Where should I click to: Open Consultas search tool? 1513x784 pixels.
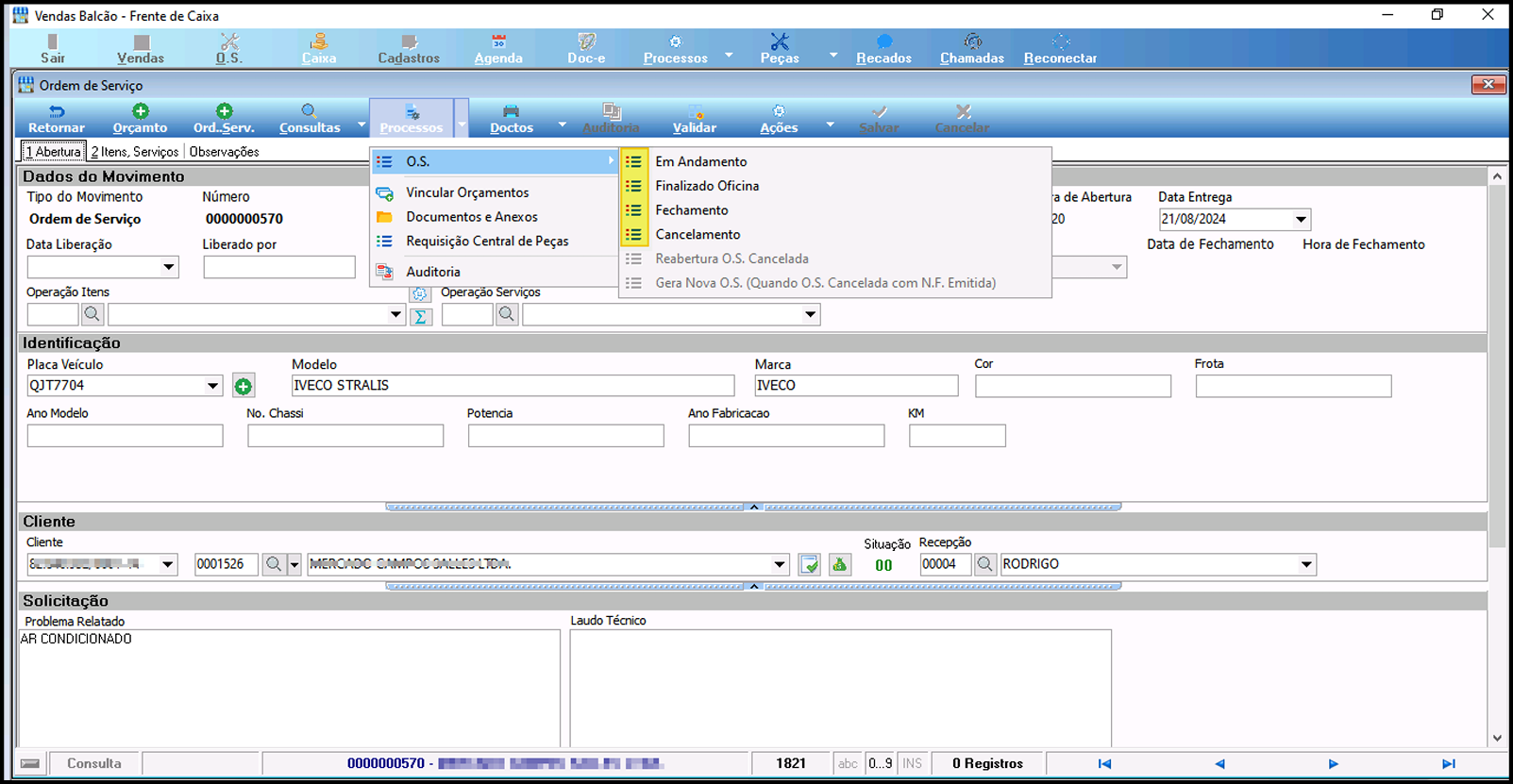click(310, 119)
